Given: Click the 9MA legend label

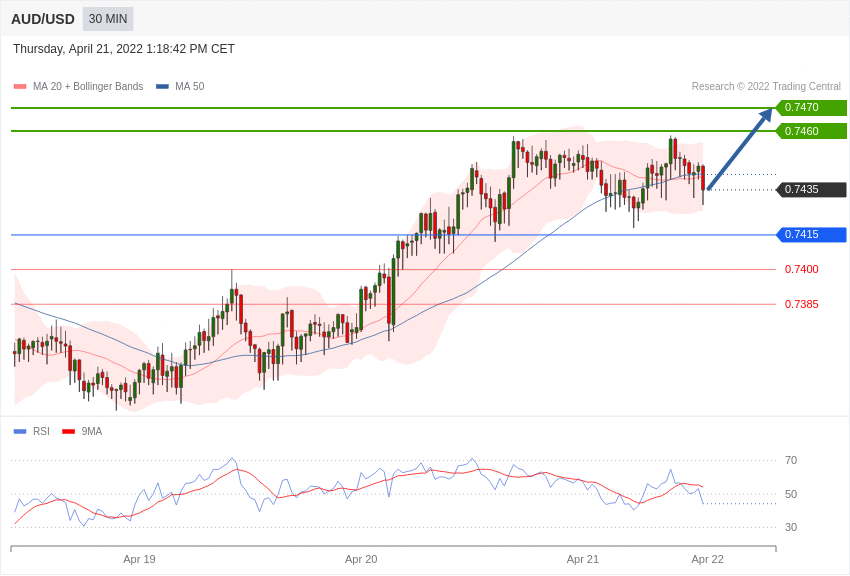Looking at the screenshot, I should (92, 431).
